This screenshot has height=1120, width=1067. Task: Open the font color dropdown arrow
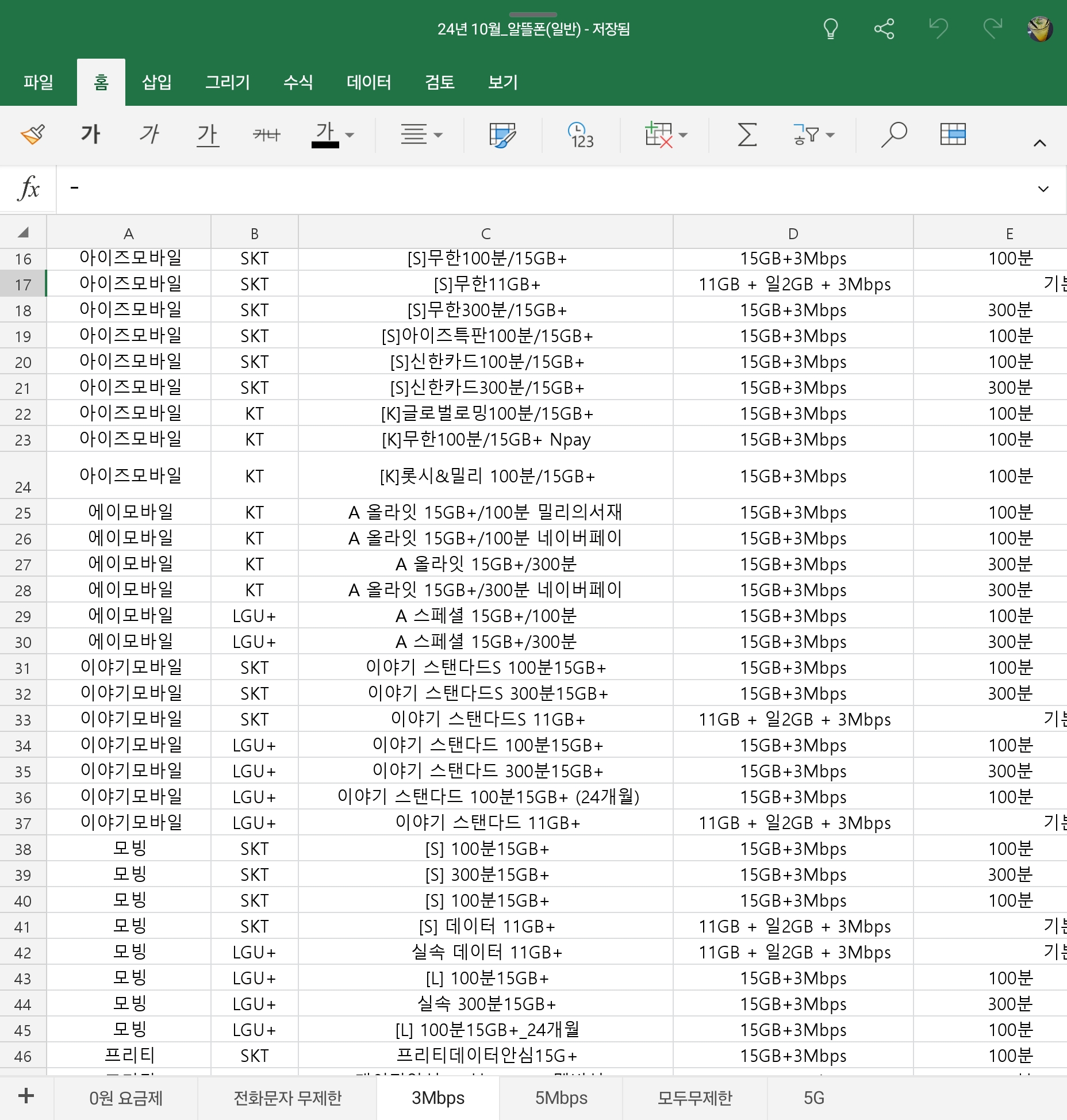coord(350,136)
